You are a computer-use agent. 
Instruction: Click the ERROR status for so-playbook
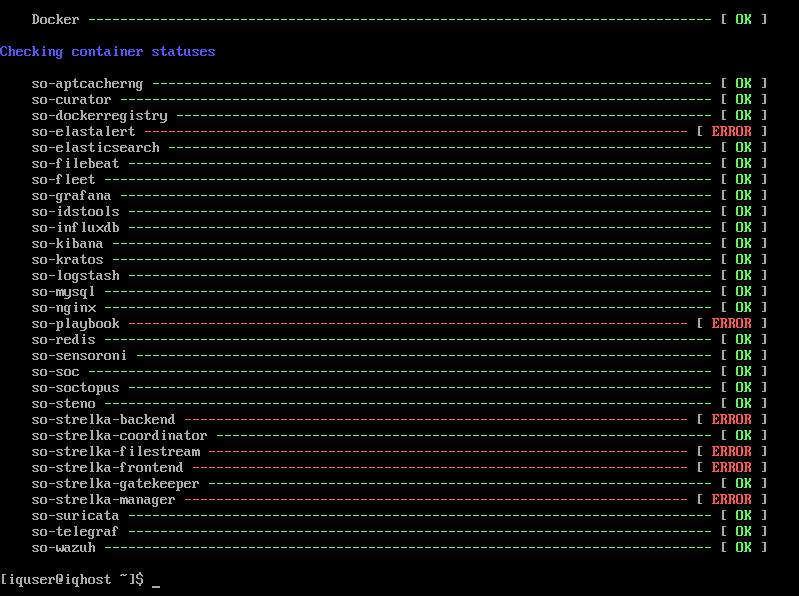[x=731, y=323]
